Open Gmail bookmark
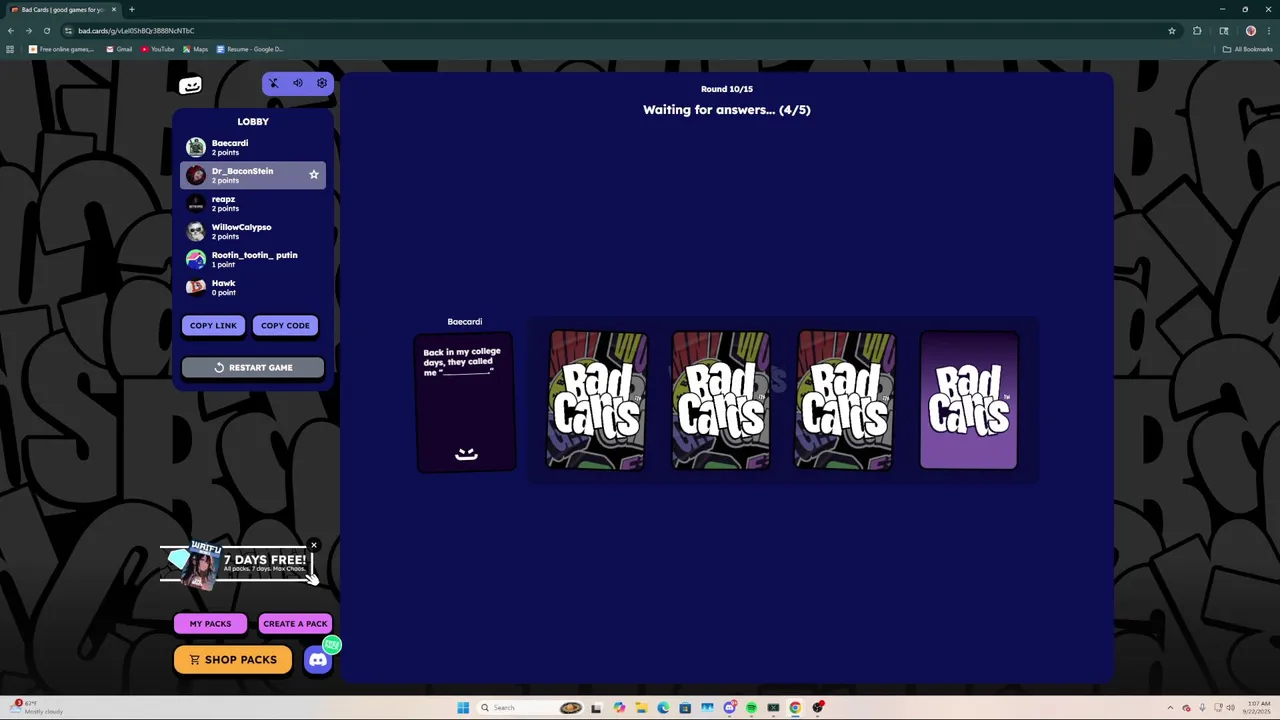This screenshot has height=720, width=1280. pyautogui.click(x=119, y=49)
